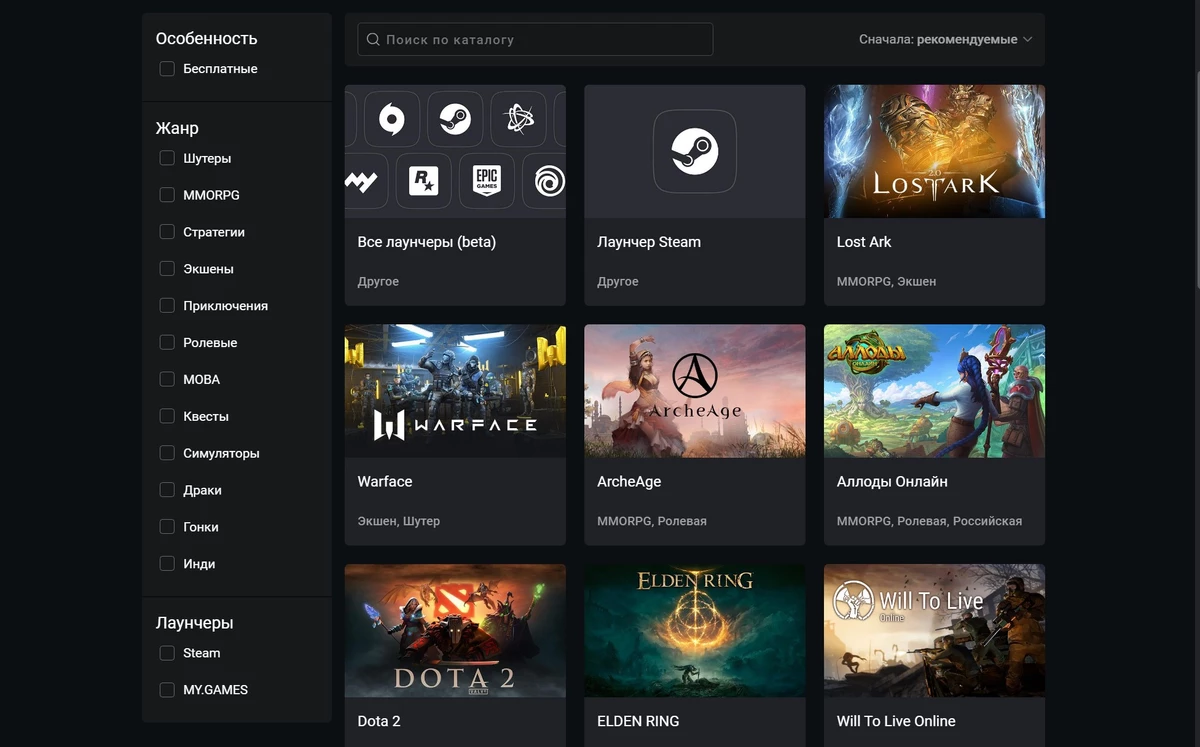Toggle the Гонки genre checkbox
This screenshot has width=1200, height=747.
167,527
